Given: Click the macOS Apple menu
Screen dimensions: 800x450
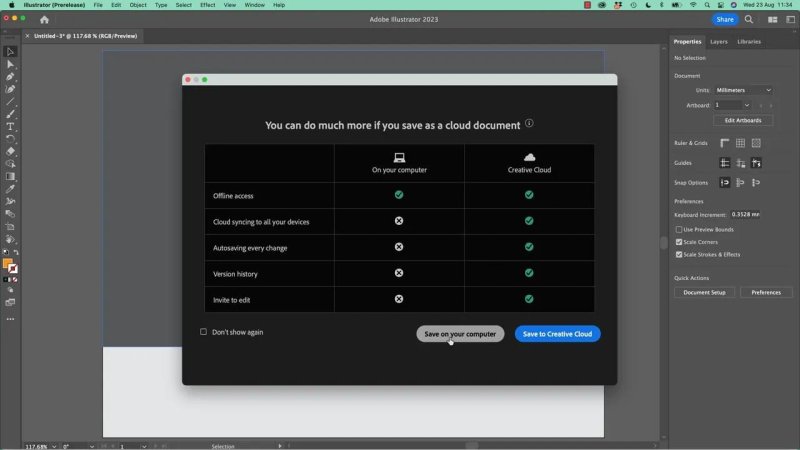Looking at the screenshot, I should (x=11, y=5).
